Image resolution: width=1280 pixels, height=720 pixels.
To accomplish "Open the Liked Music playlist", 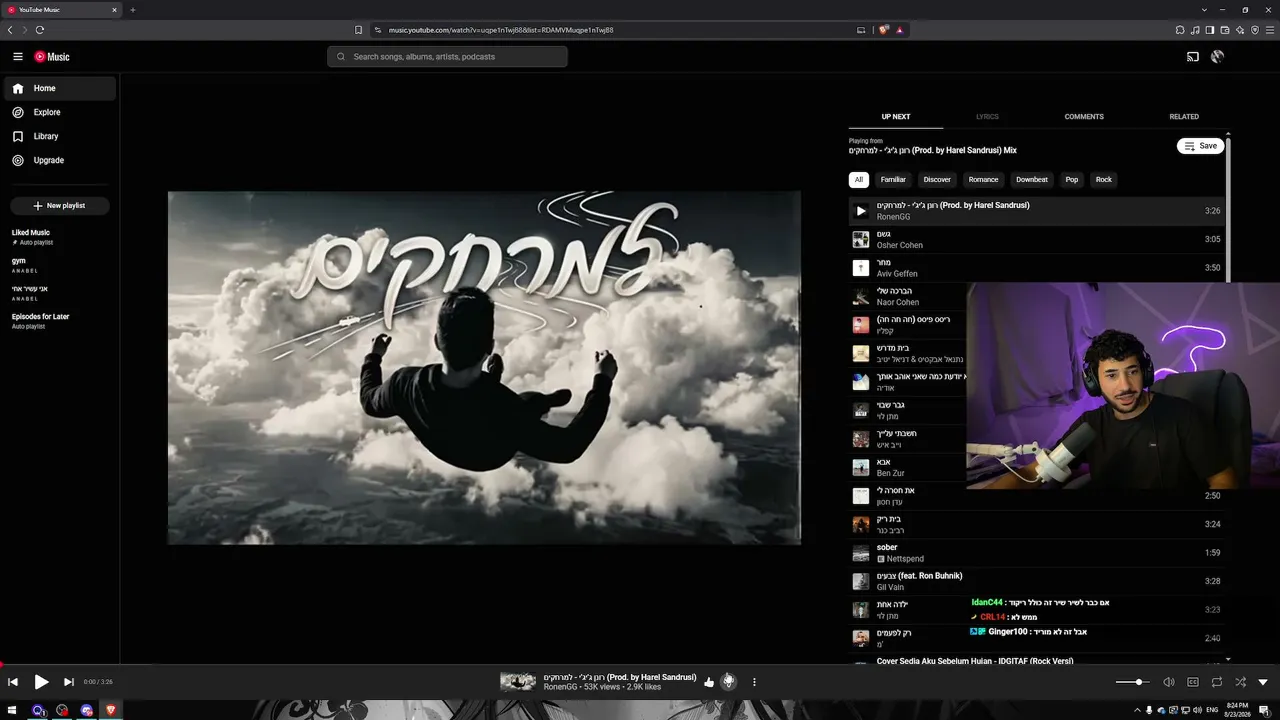I will click(60, 237).
